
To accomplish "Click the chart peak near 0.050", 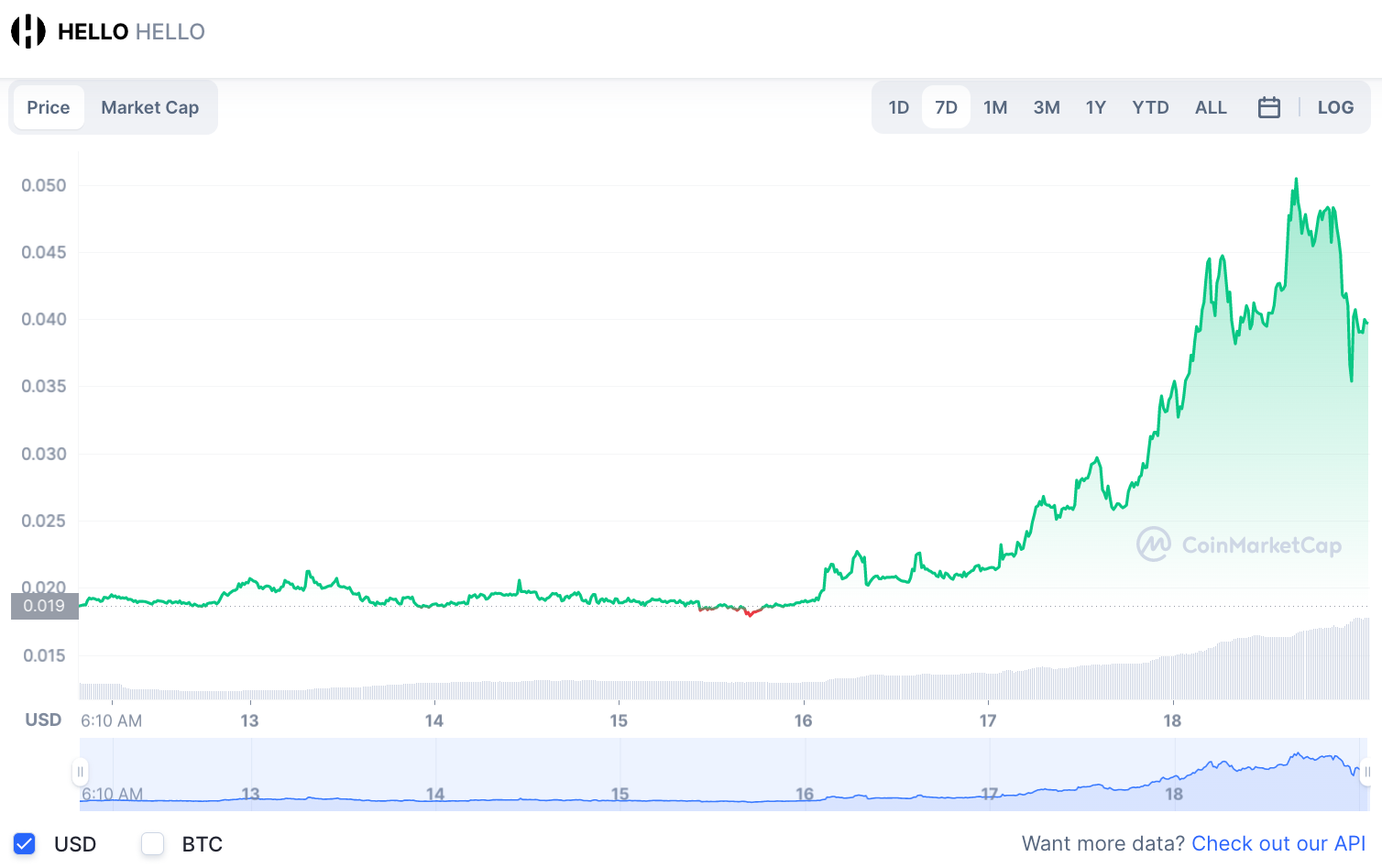I will click(1296, 180).
